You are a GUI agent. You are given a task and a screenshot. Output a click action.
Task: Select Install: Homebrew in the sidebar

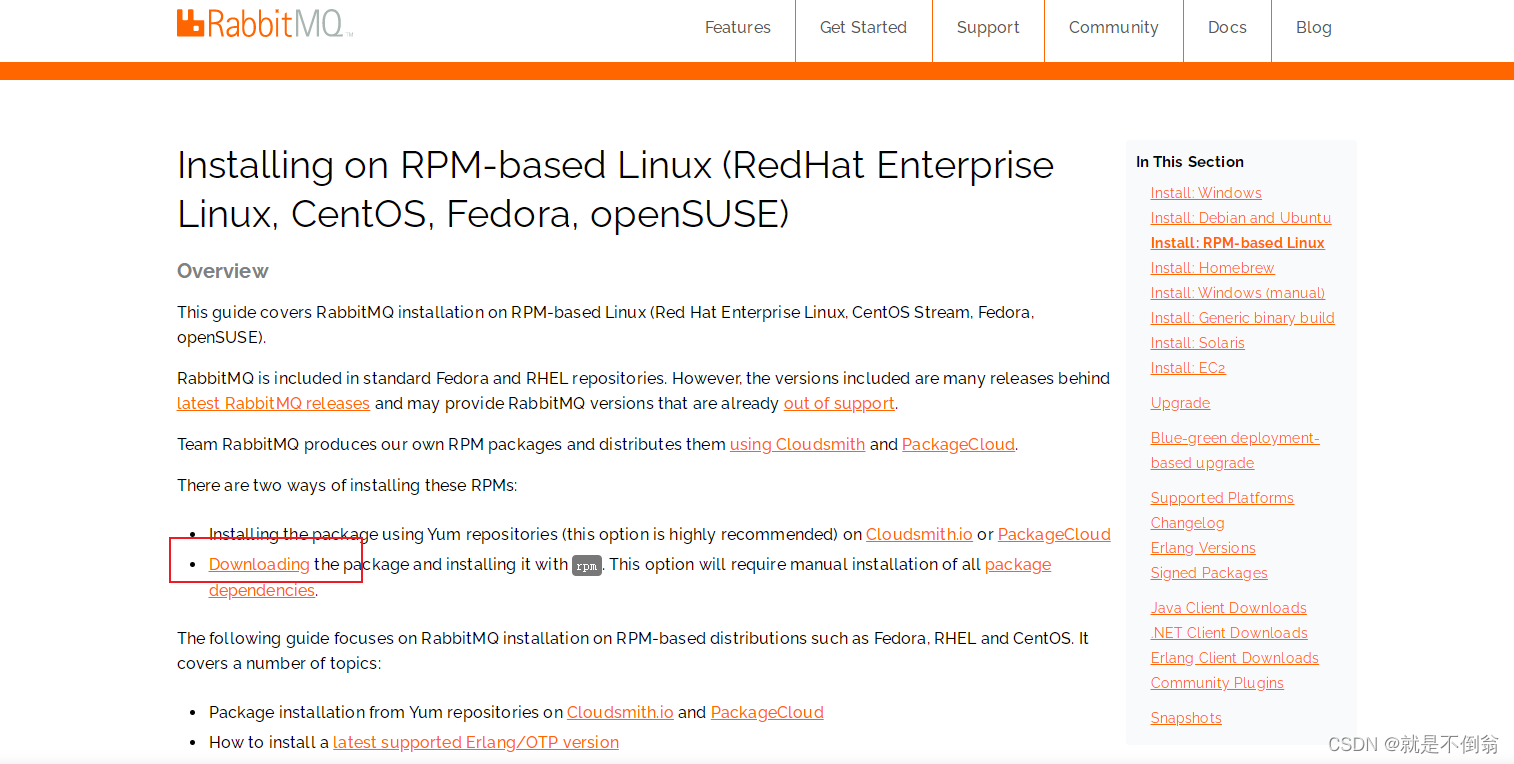click(x=1212, y=267)
